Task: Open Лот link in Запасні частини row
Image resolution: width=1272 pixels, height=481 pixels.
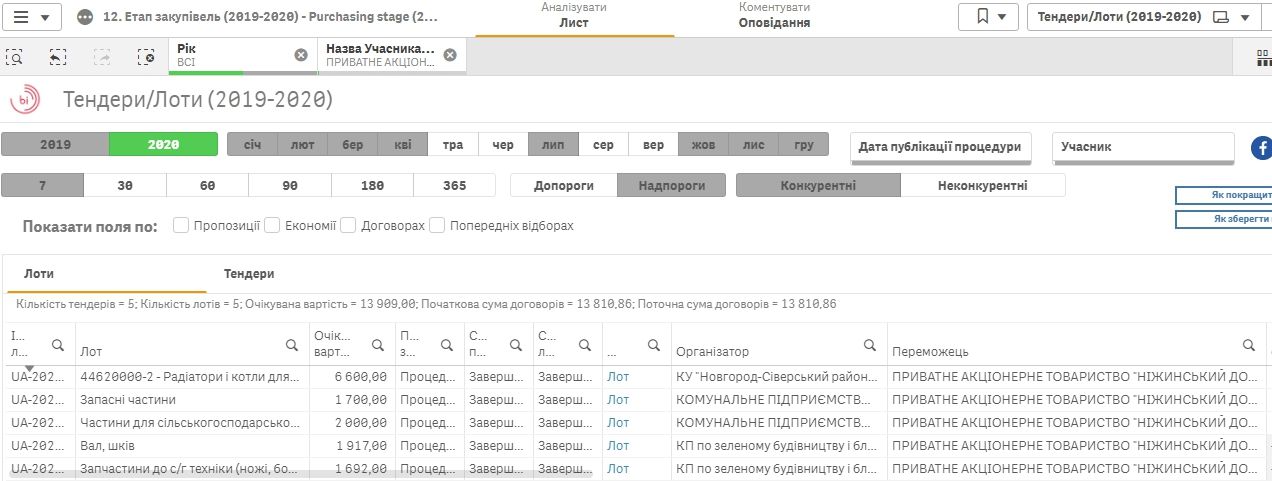Action: [x=618, y=400]
